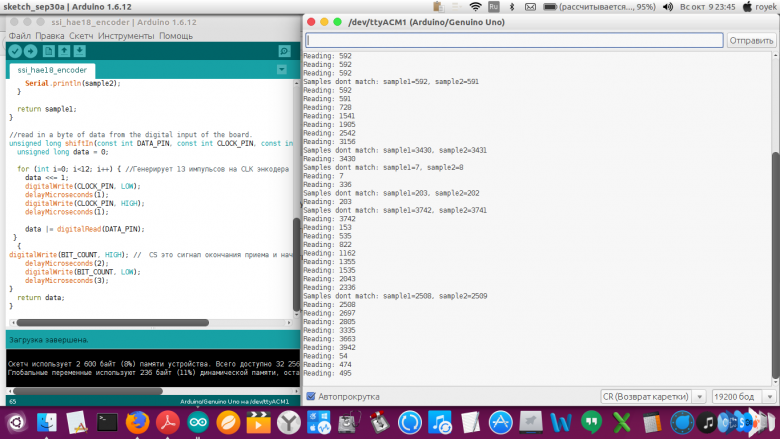780x439 pixels.
Task: Click the 'Reading: 3942' output line
Action: click(x=329, y=347)
